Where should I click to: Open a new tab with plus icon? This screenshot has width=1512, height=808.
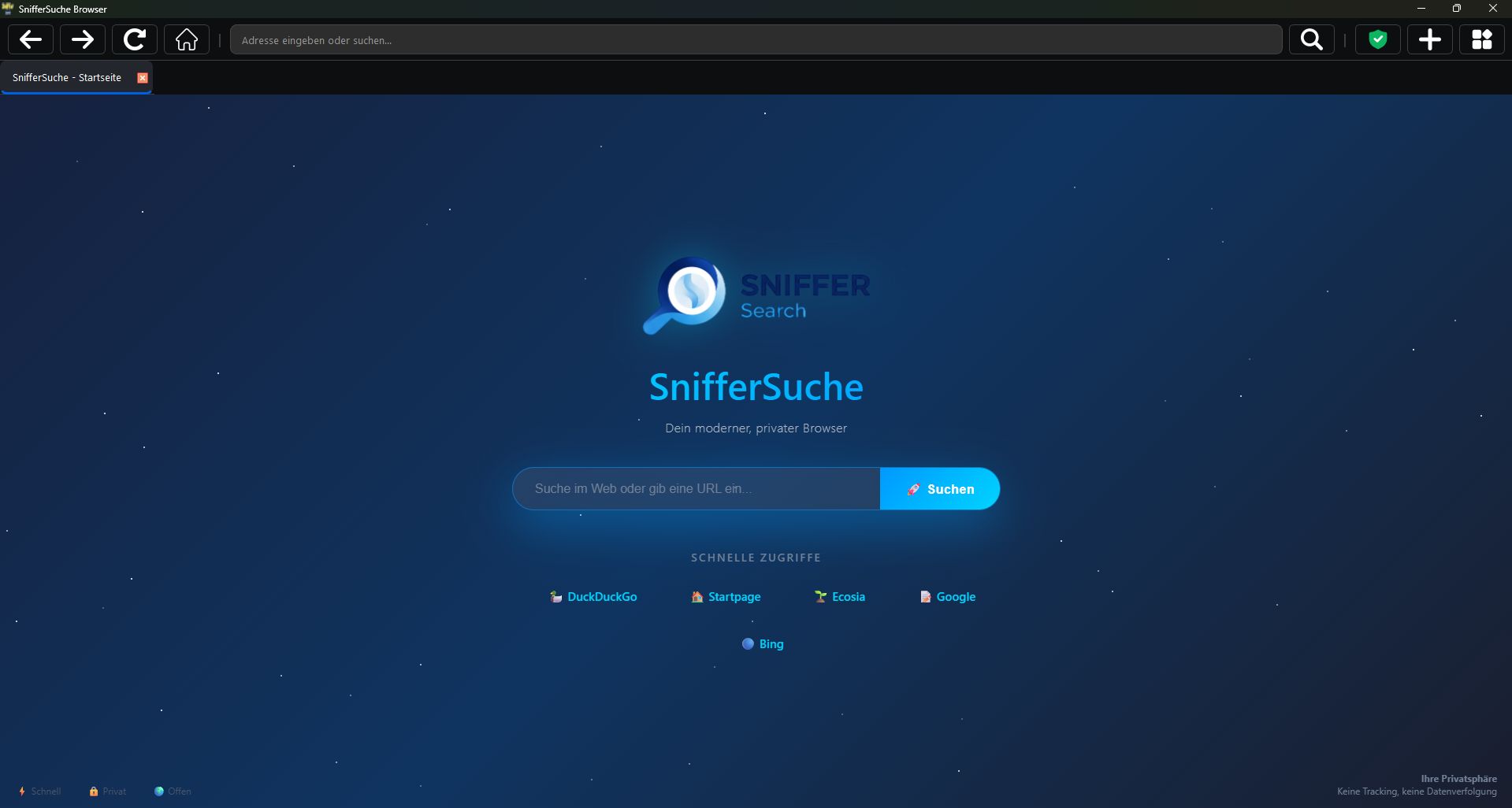click(1429, 39)
